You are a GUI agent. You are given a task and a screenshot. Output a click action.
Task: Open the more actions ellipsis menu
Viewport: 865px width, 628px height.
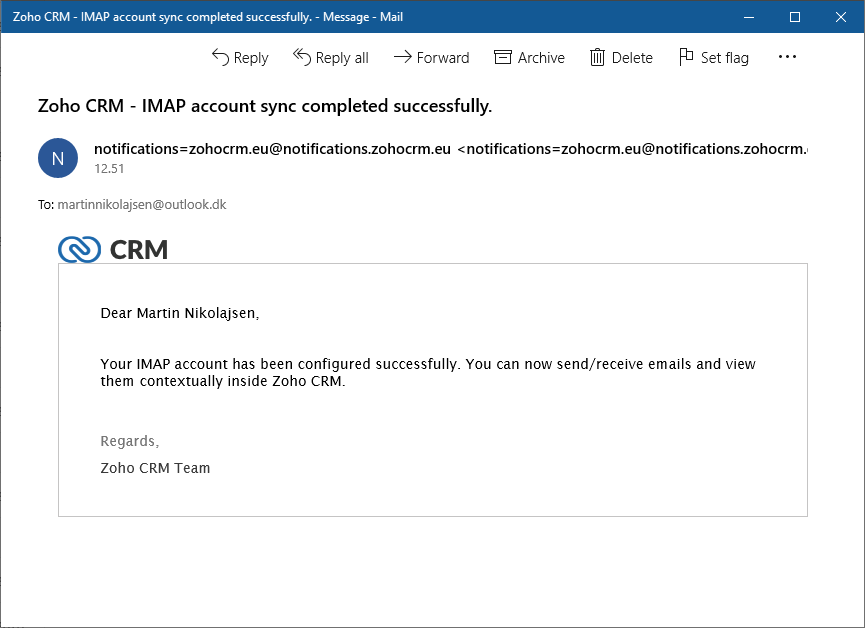[x=787, y=57]
